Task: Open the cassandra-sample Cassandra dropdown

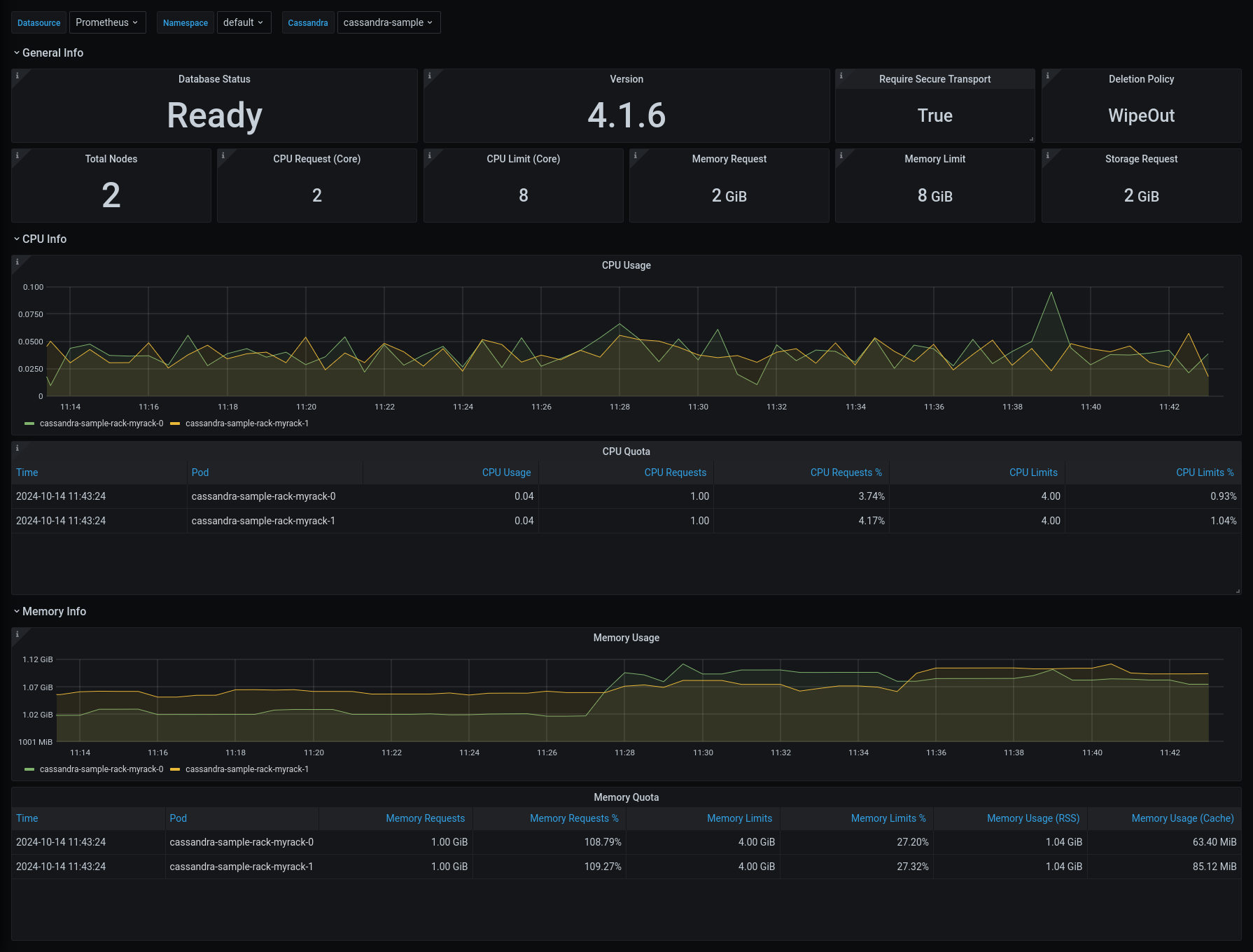Action: (x=388, y=22)
